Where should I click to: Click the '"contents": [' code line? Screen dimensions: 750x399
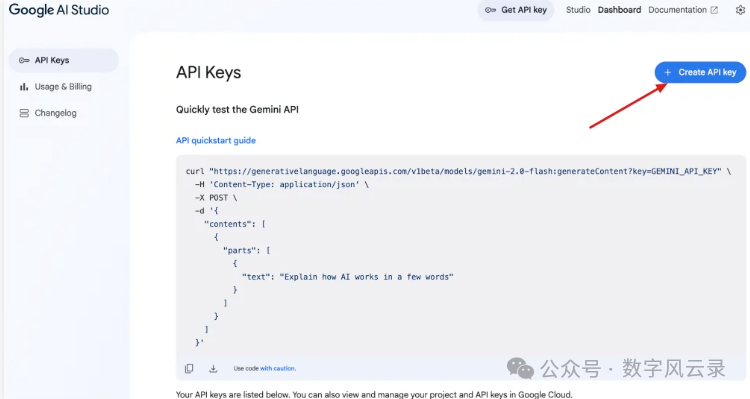pyautogui.click(x=235, y=224)
